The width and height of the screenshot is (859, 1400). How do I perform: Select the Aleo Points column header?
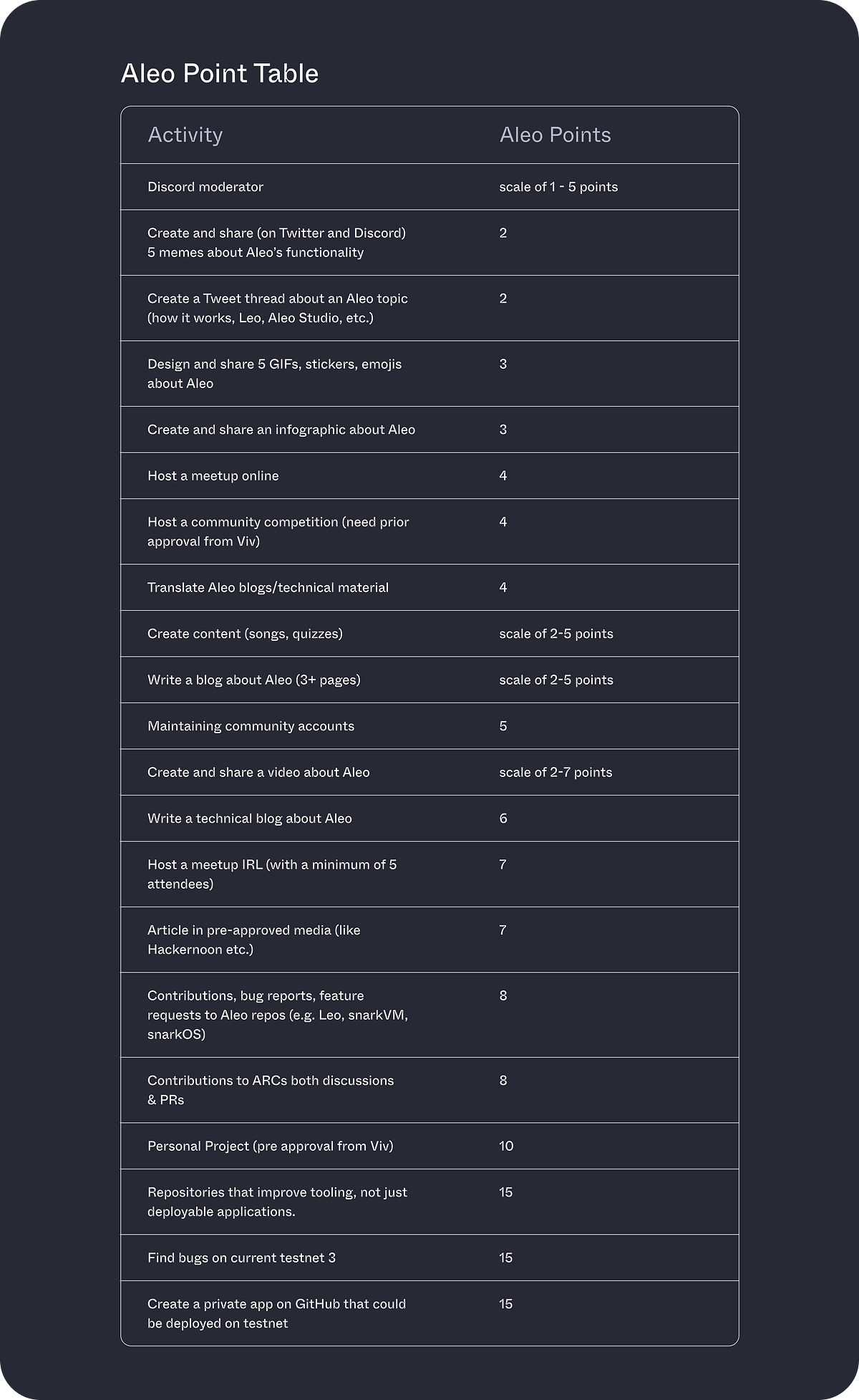point(555,135)
